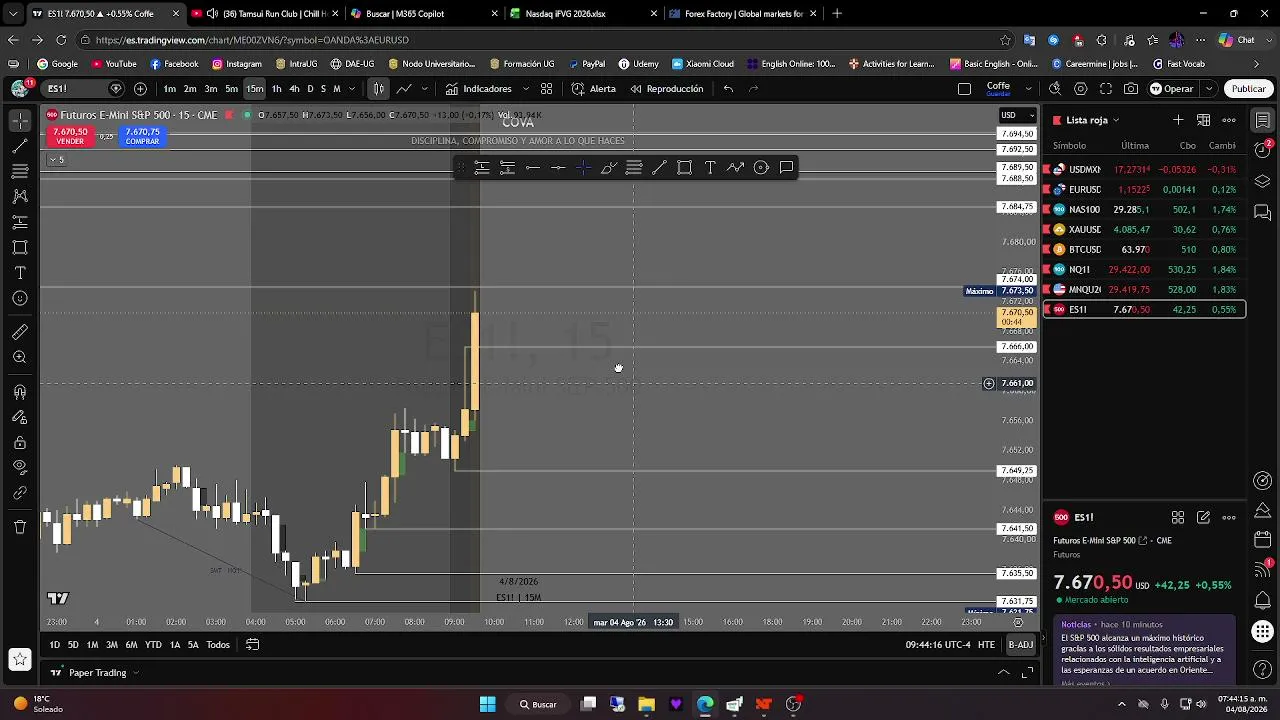Open favorites star toolbar button
This screenshot has height=720, width=1280.
(x=19, y=659)
